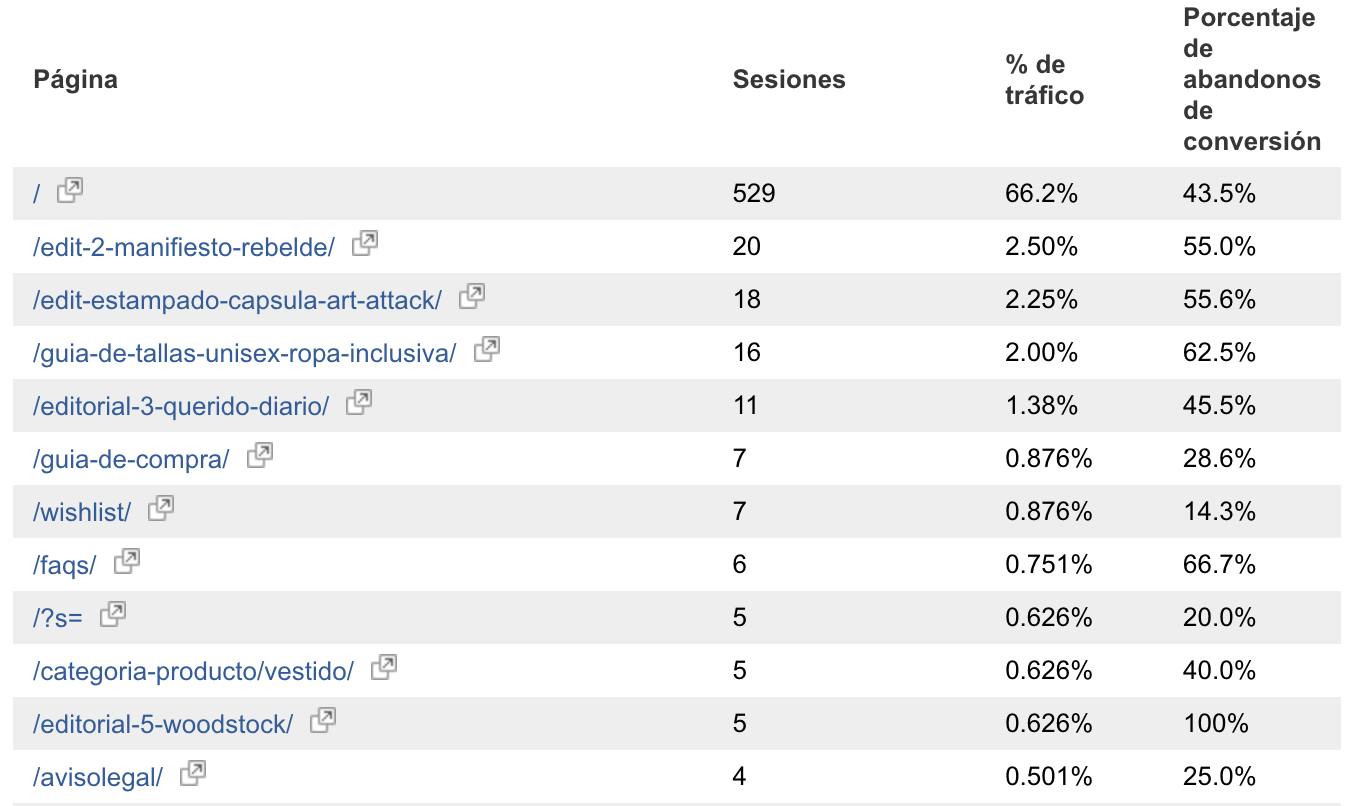Follow the /guia-de-tallas-unisex-ropa-inclusiva/ link
This screenshot has height=806, width=1370.
(x=245, y=353)
